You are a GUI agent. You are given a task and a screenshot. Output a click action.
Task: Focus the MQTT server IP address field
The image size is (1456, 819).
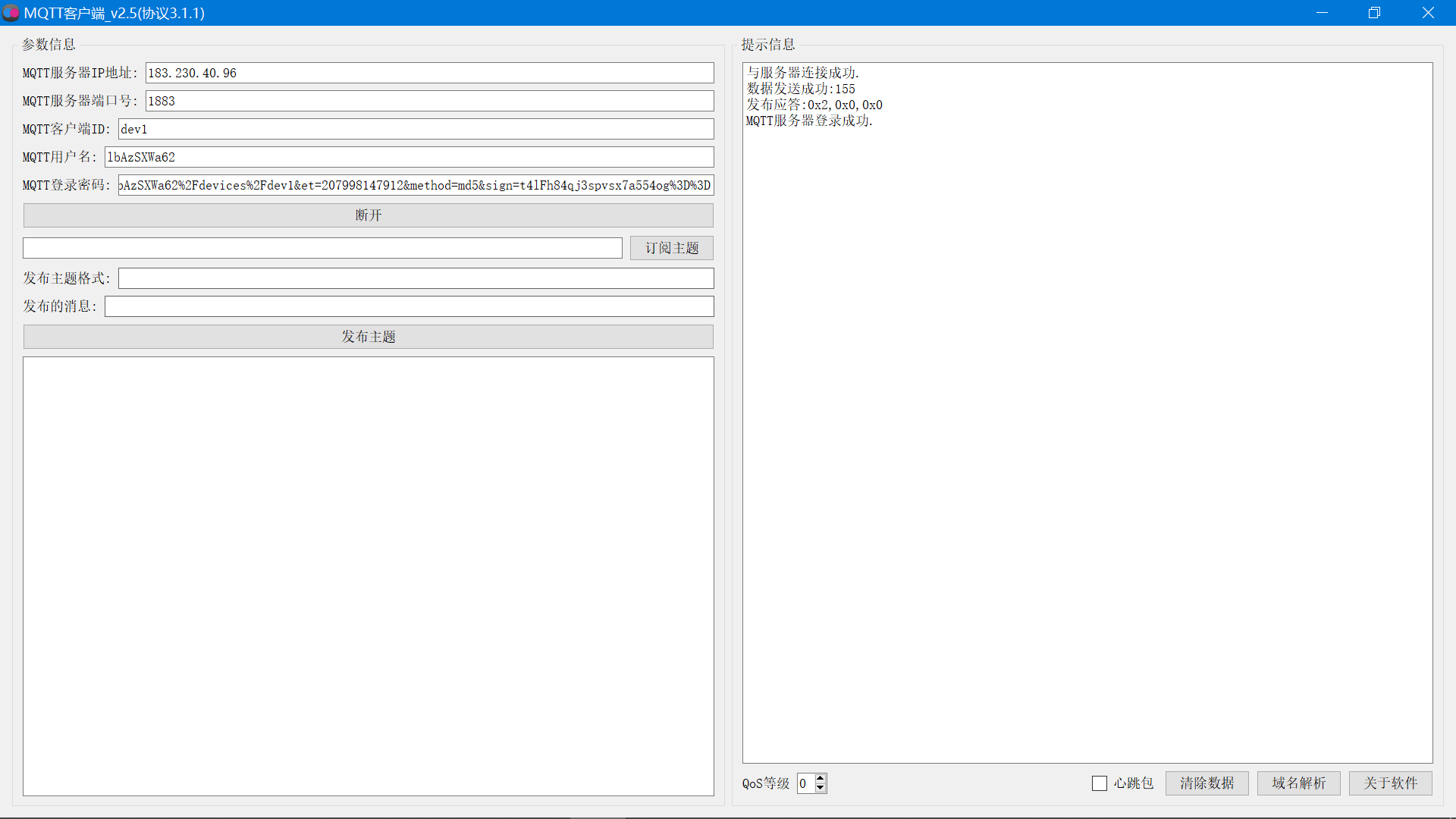tap(429, 73)
